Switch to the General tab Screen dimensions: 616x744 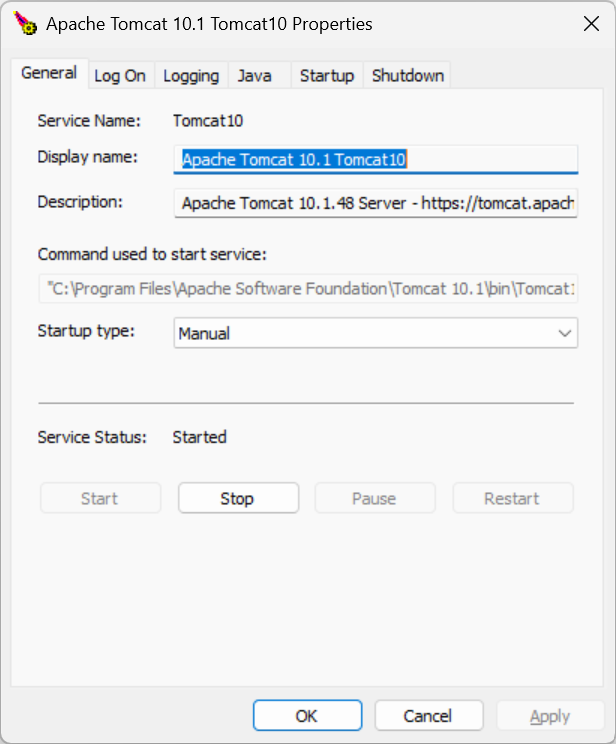coord(49,73)
